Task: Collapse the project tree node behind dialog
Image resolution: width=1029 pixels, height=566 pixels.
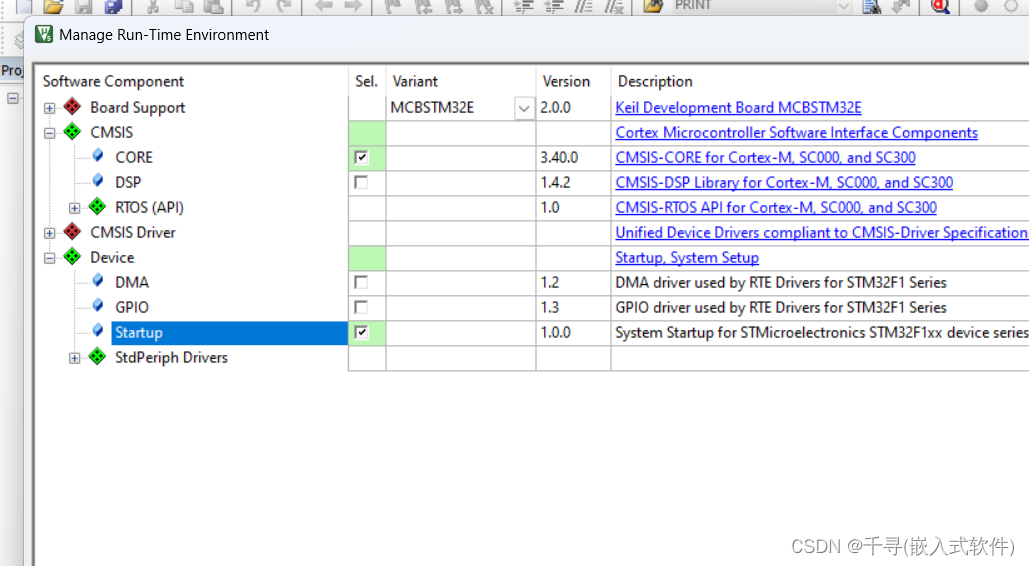Action: click(x=12, y=98)
